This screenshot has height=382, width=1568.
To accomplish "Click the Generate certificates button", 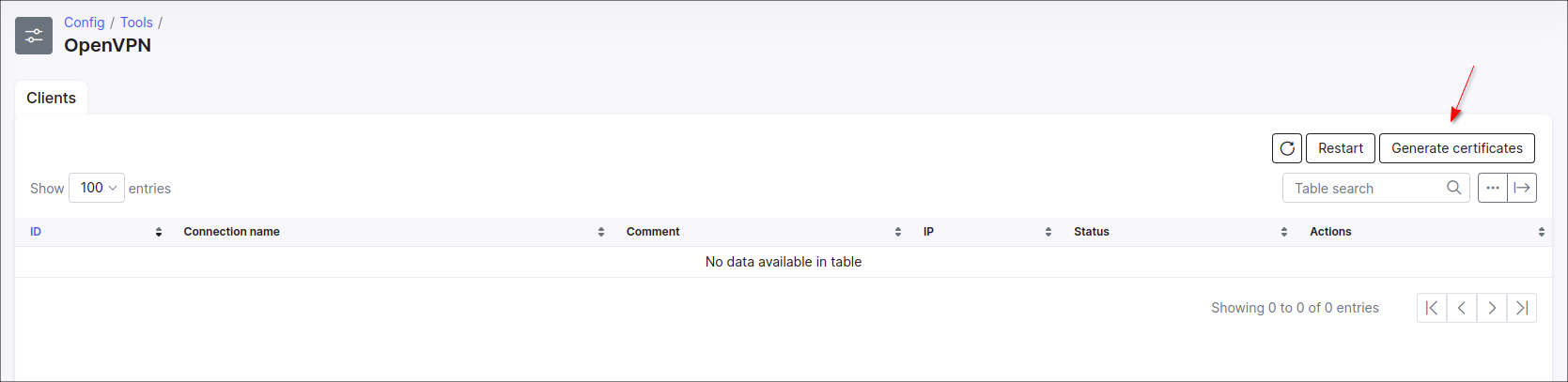I will [1456, 148].
